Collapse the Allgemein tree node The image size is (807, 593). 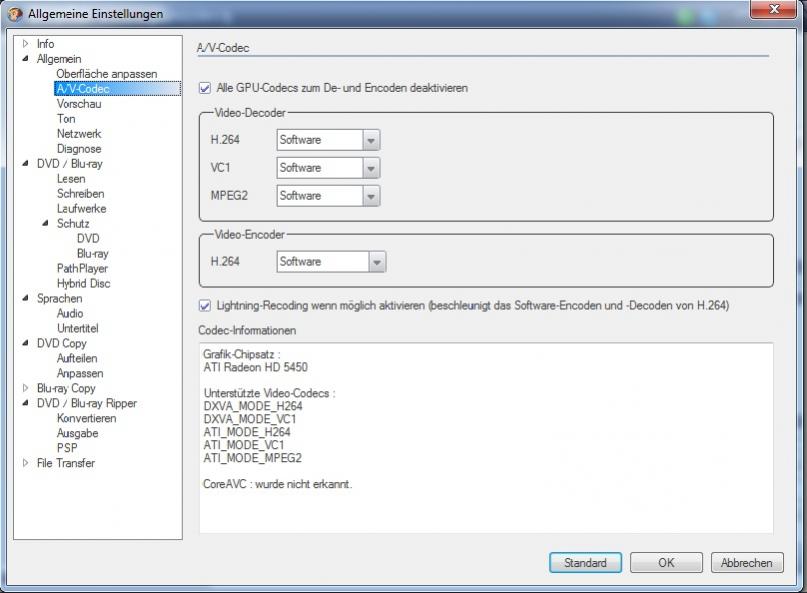[x=26, y=59]
